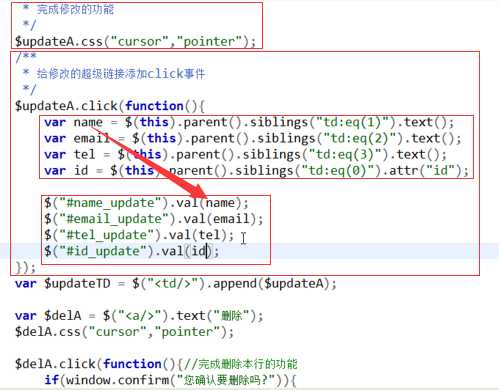Image resolution: width=499 pixels, height=390 pixels.
Task: Click the $("#tel_update").val(tel); line
Action: [139, 235]
